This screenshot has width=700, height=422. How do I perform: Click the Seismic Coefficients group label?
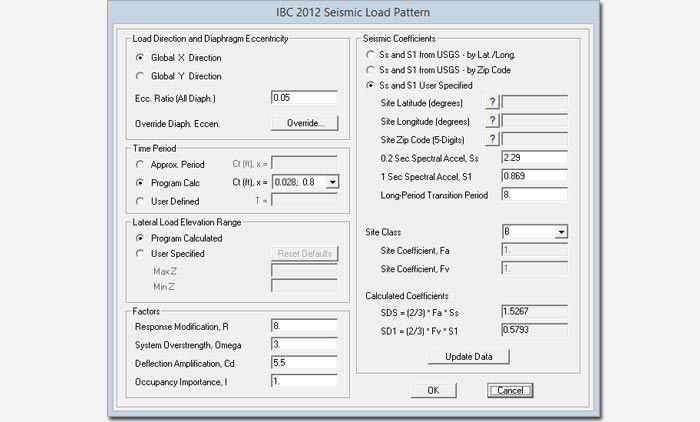[x=399, y=39]
